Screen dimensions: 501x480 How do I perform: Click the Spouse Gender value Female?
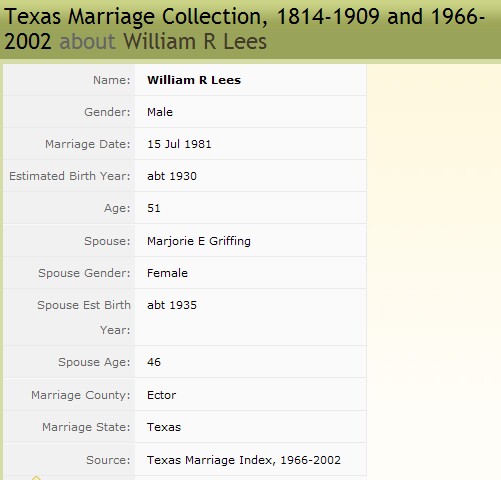(167, 273)
